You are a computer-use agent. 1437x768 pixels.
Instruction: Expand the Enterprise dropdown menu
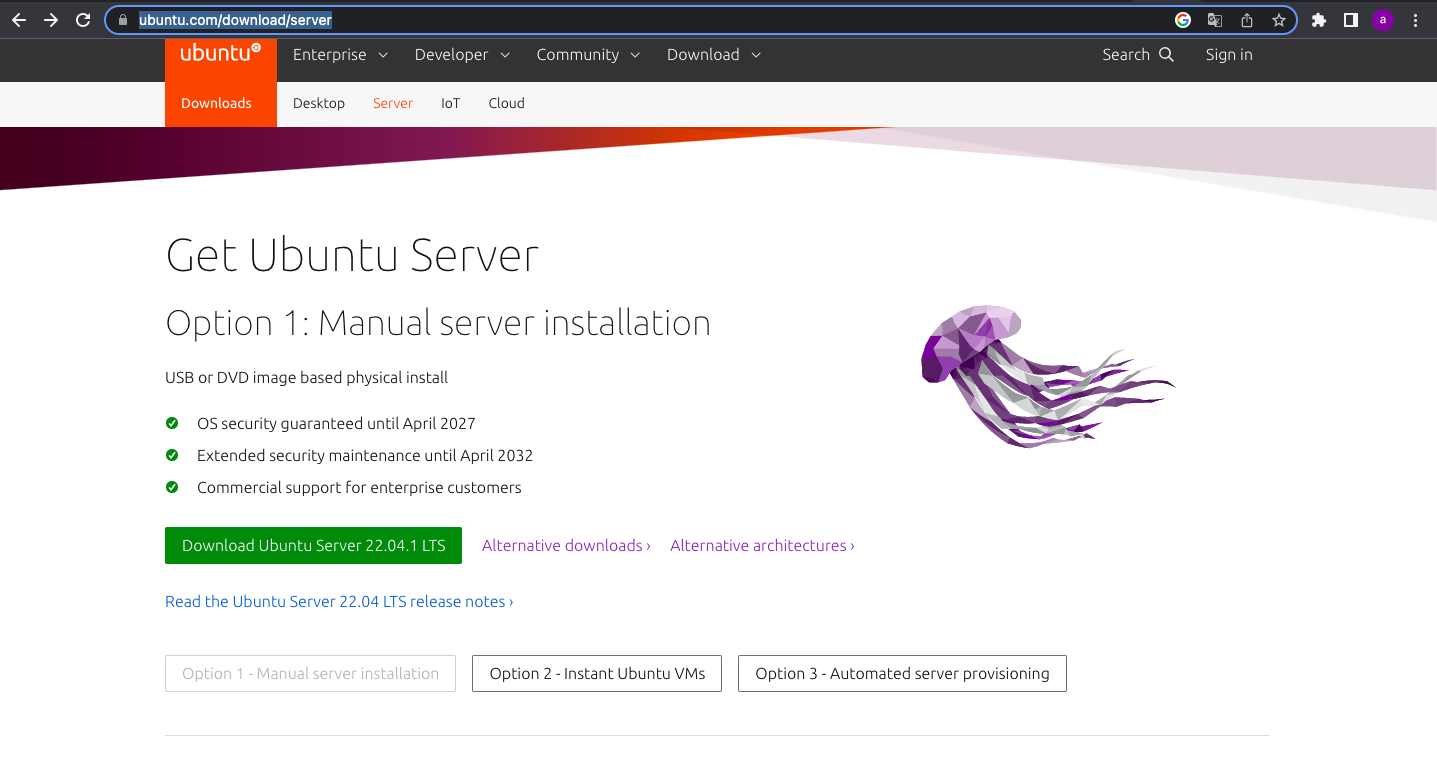pos(340,55)
